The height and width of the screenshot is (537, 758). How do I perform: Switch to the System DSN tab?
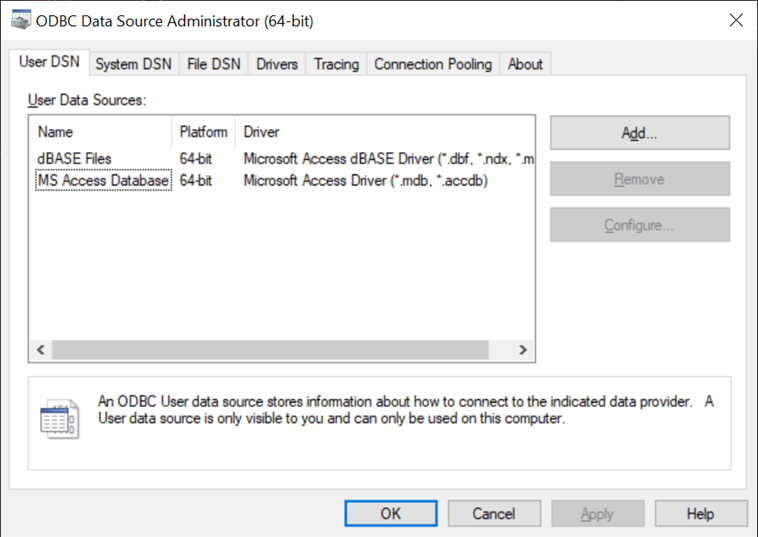tap(133, 64)
